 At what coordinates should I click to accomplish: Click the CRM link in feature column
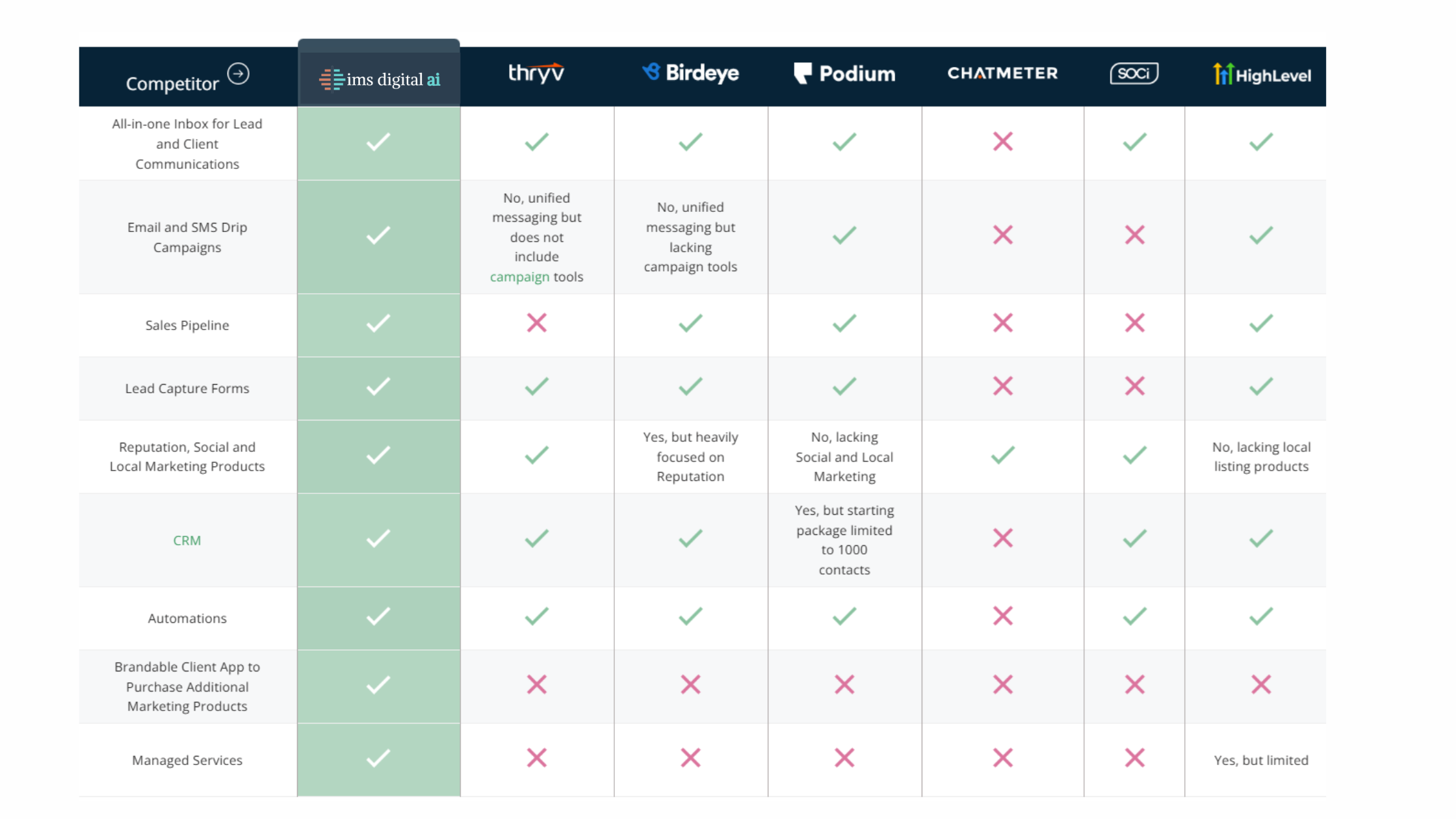tap(187, 541)
